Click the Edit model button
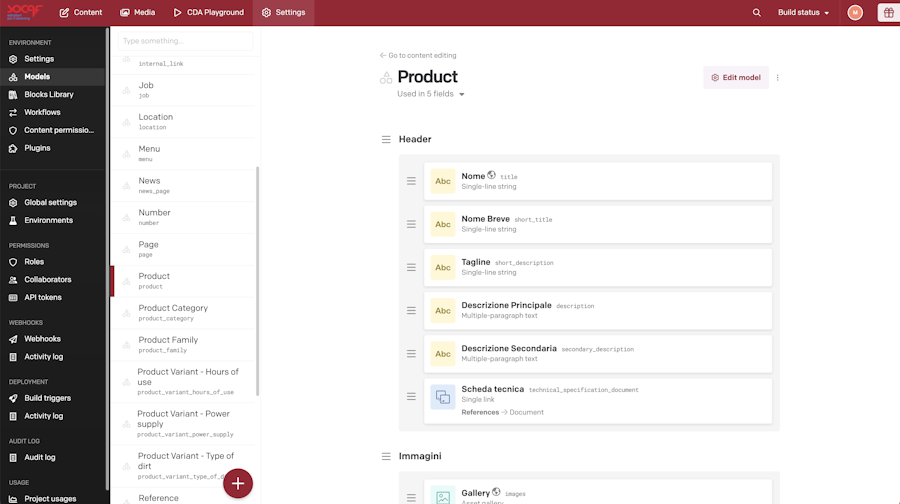 point(736,77)
